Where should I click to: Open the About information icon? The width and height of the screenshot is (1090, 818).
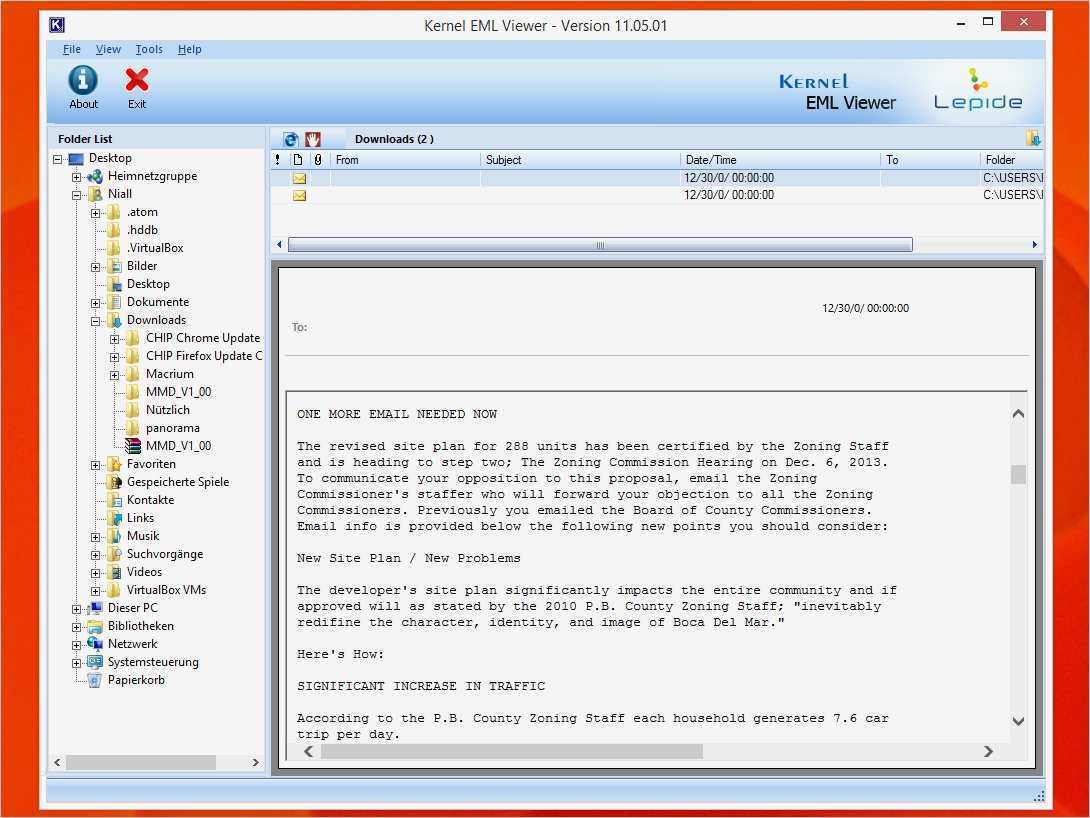click(83, 88)
